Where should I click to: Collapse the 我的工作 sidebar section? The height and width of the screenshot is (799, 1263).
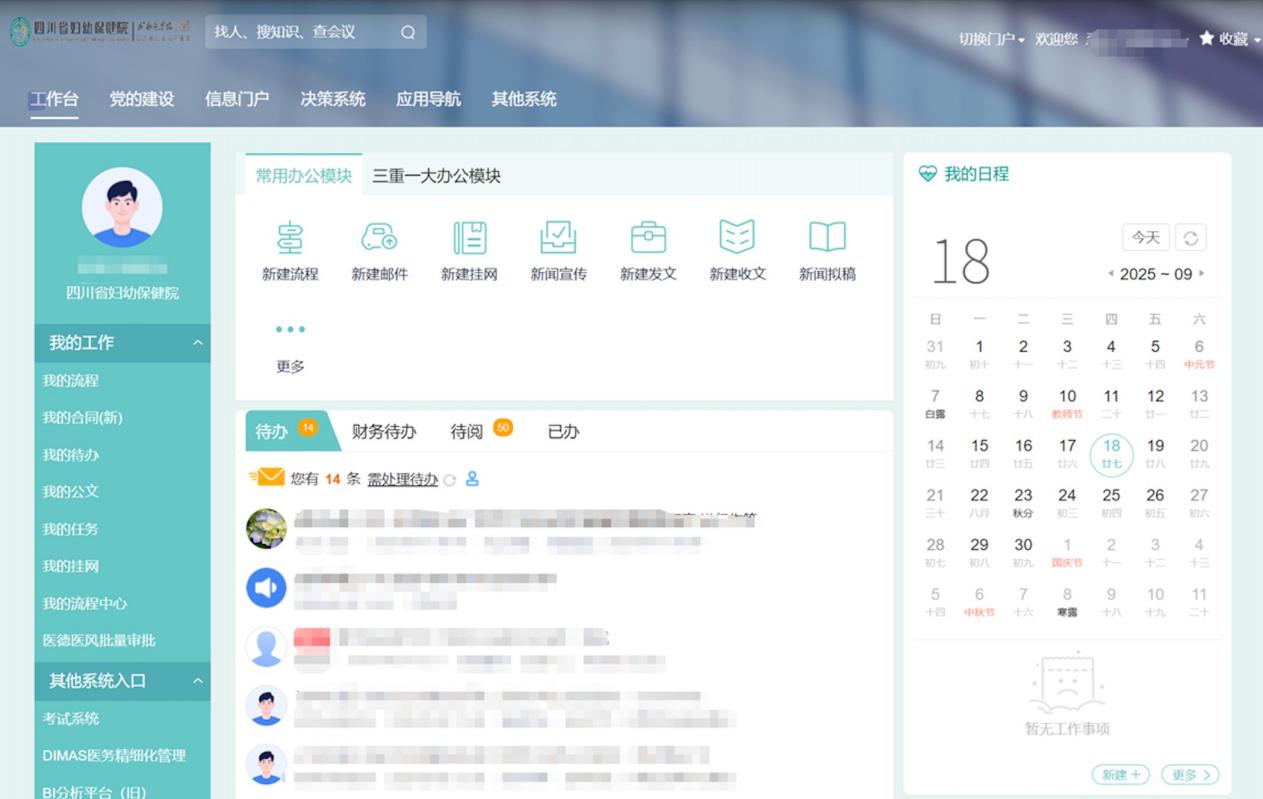(198, 343)
